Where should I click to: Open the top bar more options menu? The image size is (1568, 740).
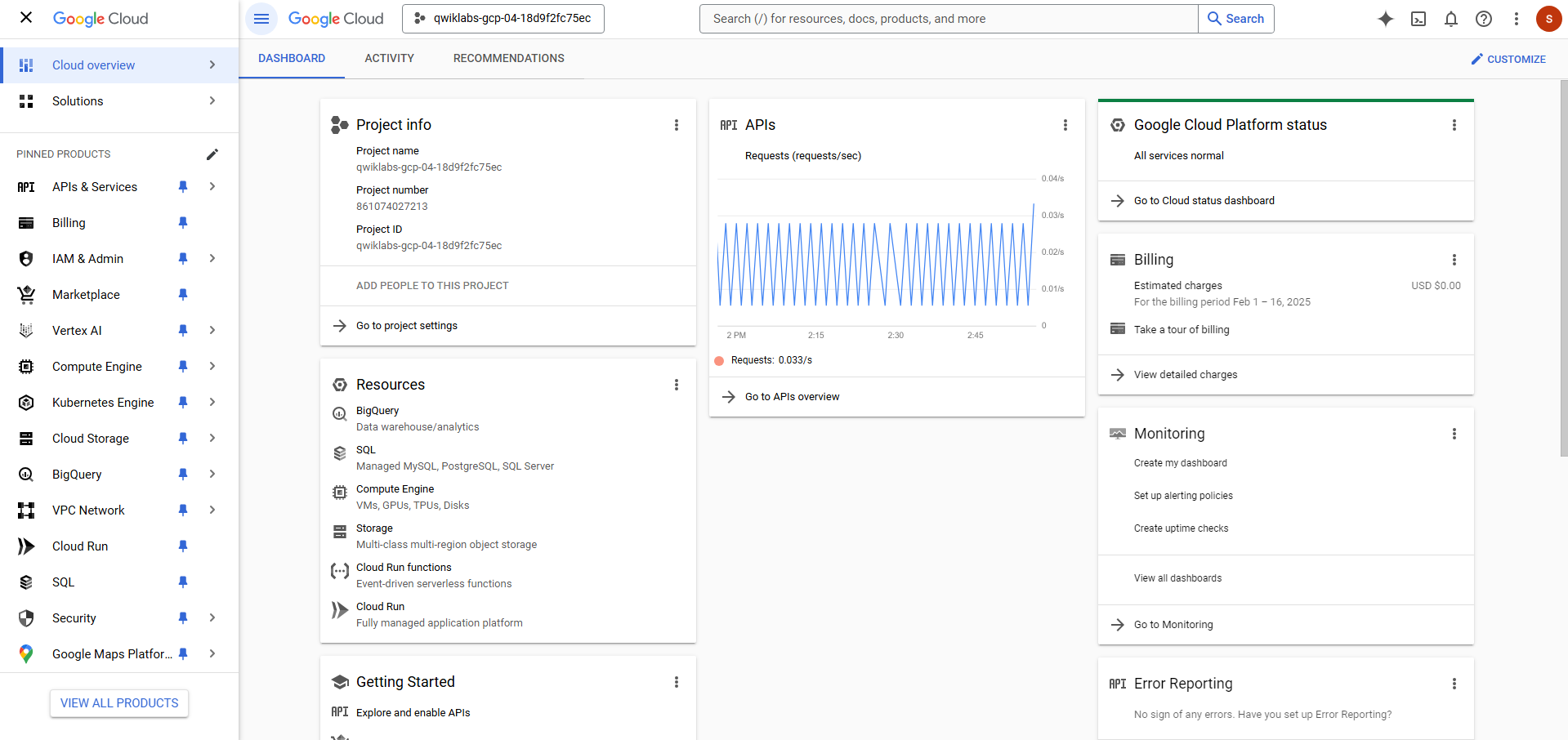point(1517,19)
